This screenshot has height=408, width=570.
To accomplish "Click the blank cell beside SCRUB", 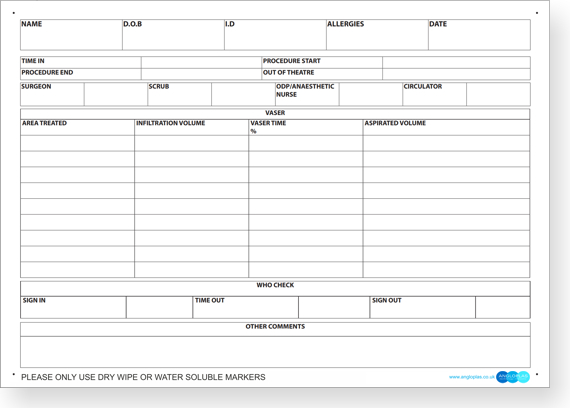I will pos(243,94).
